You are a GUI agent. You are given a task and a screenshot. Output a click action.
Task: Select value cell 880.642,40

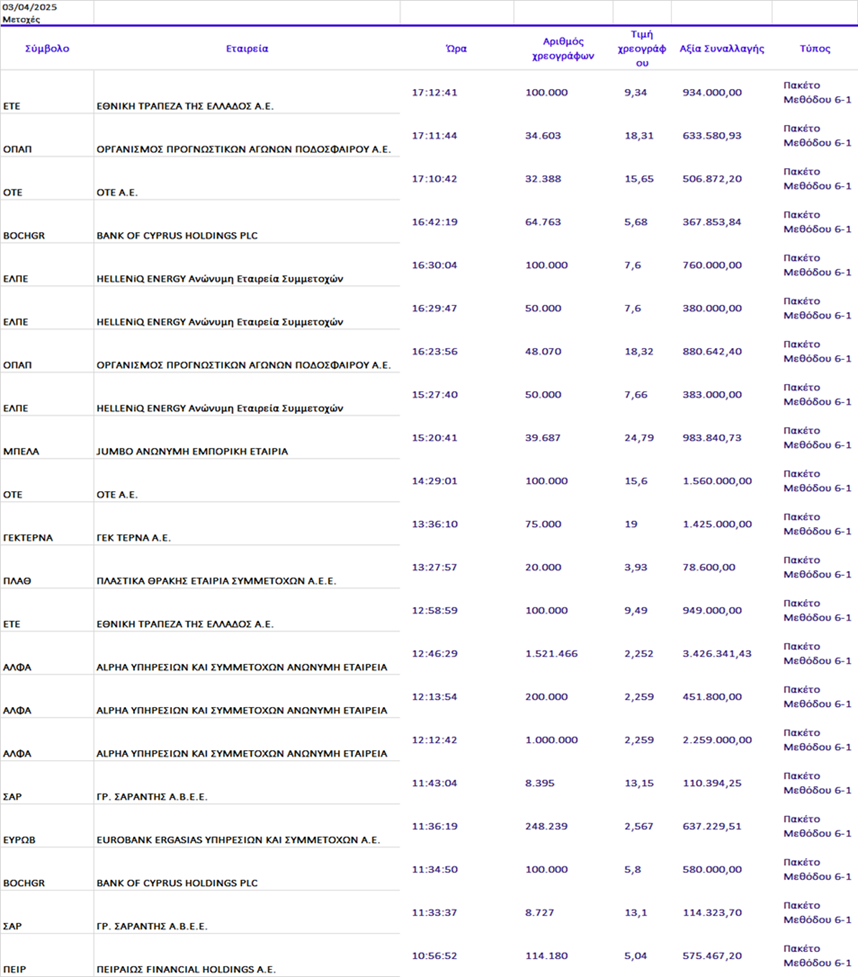tap(712, 351)
